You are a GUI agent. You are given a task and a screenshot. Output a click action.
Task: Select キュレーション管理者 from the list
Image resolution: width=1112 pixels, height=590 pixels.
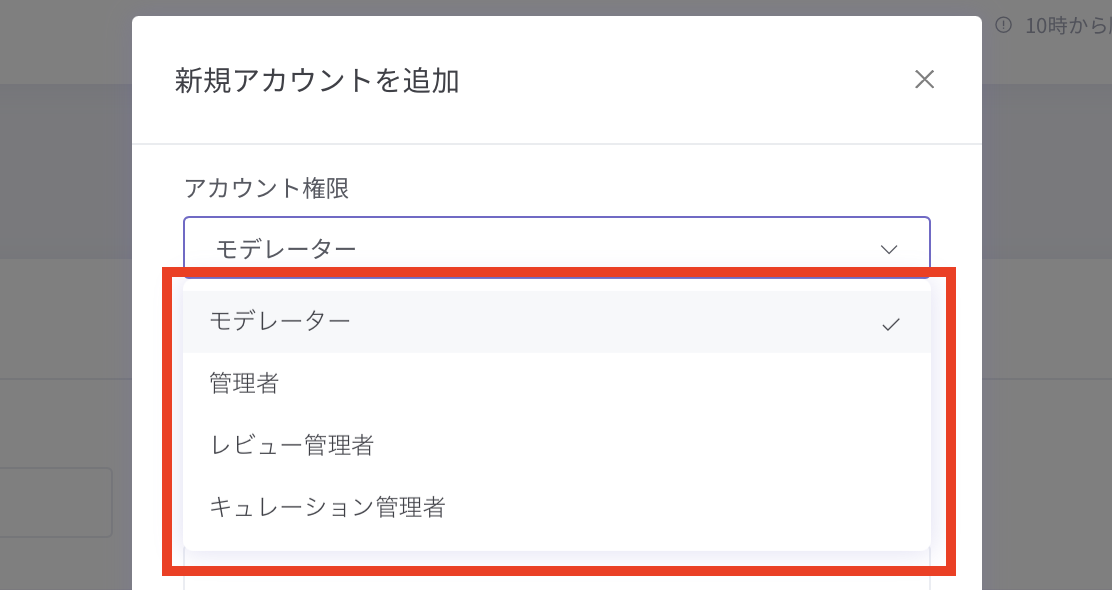pos(327,507)
